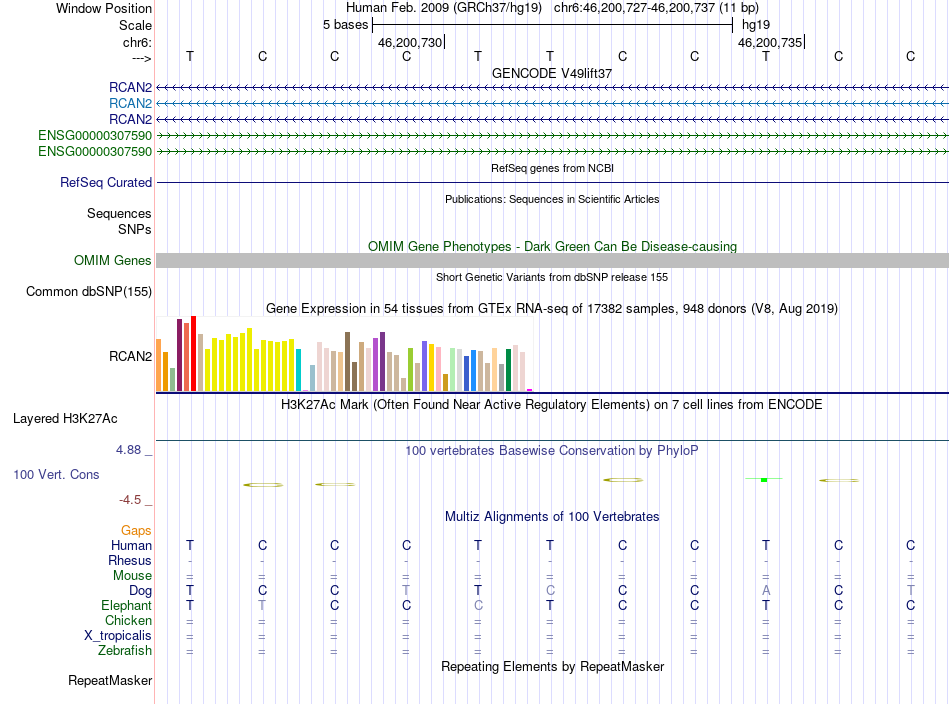Open the OMIM Gene Phenotypes track title
950x704 pixels.
[552, 247]
